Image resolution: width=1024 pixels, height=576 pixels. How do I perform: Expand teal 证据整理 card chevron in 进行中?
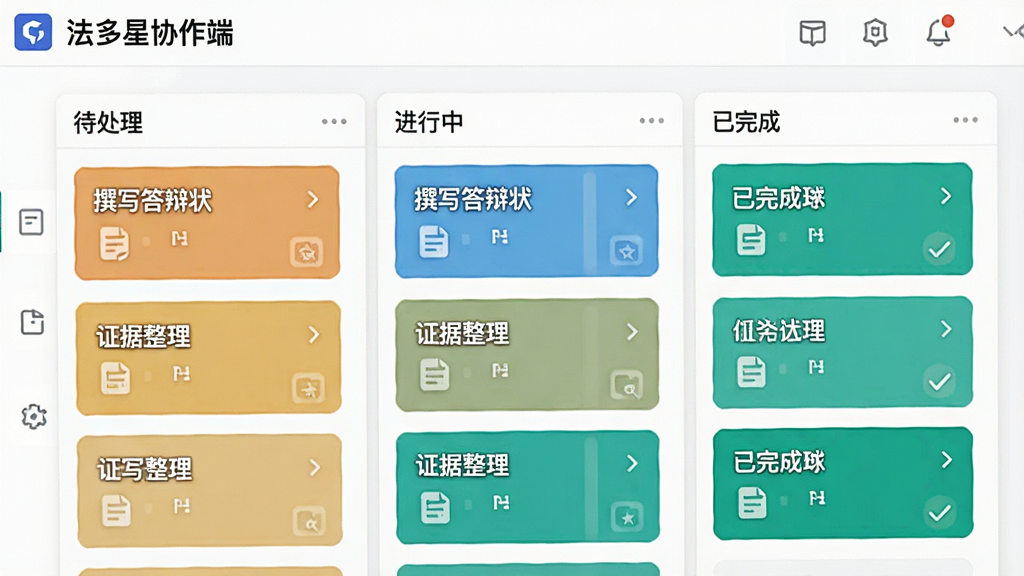click(632, 464)
